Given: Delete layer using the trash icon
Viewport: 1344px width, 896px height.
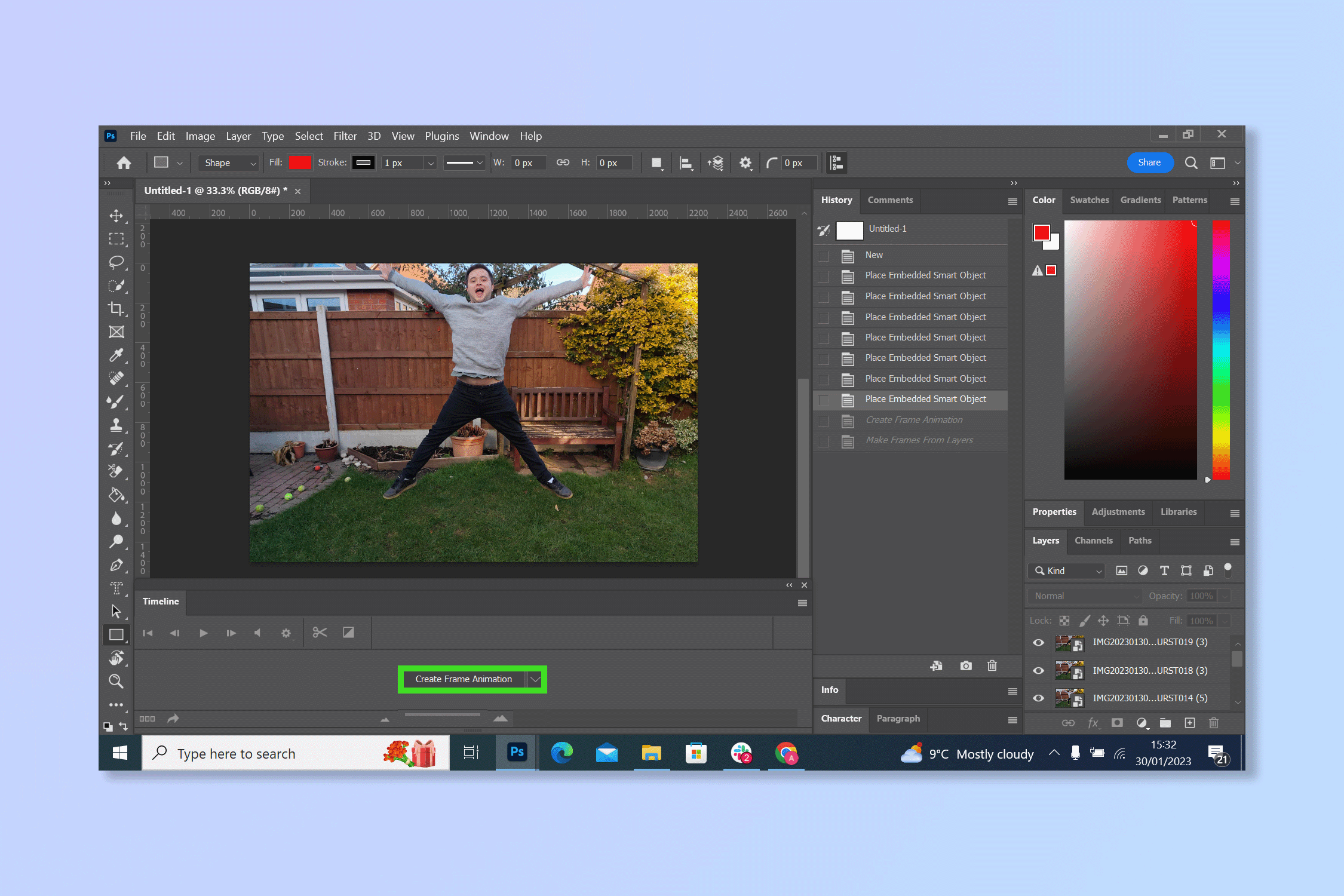Looking at the screenshot, I should click(x=1213, y=723).
